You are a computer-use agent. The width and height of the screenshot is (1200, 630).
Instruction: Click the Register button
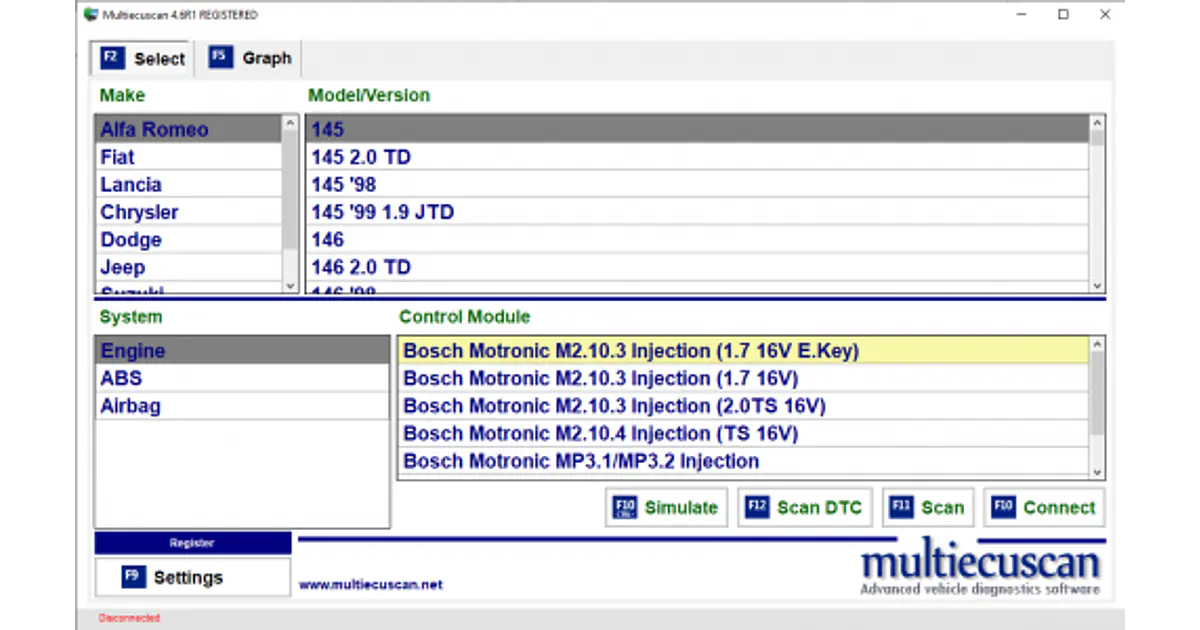click(193, 543)
